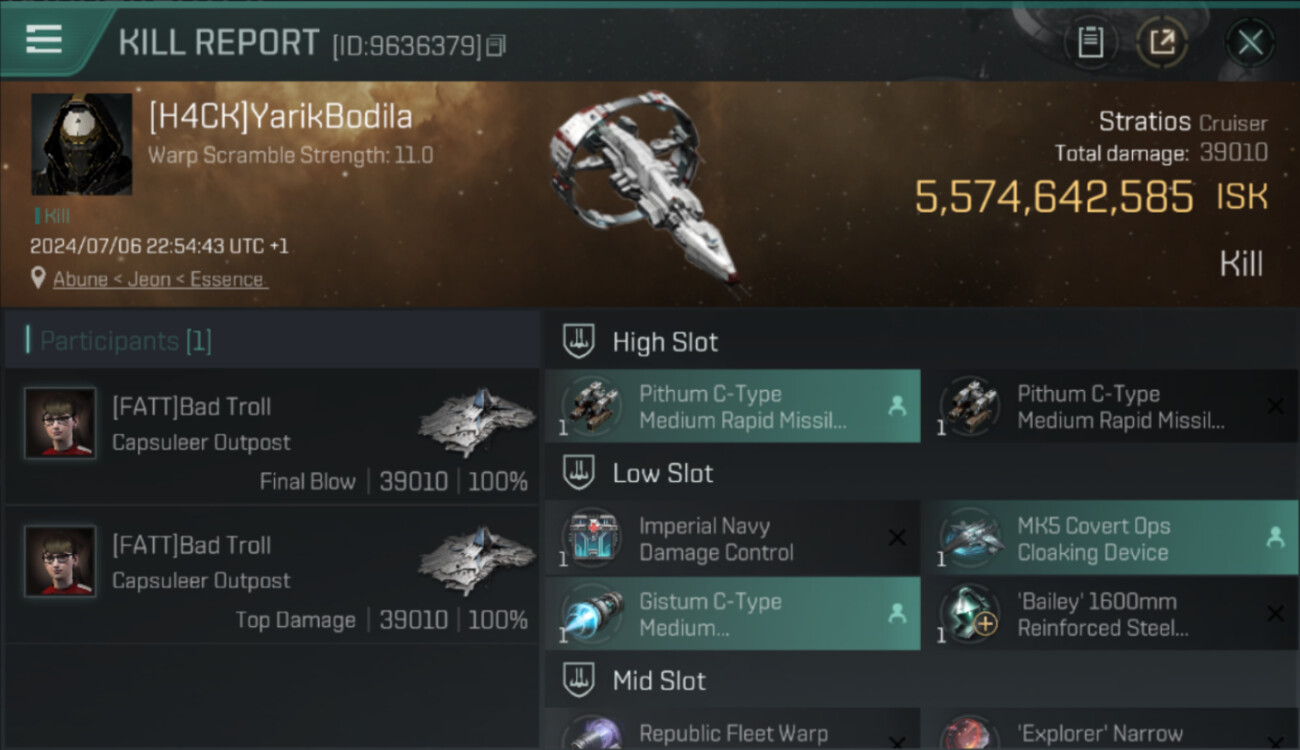The image size is (1300, 750).
Task: Click Imperial Navy Damage Control icon
Action: pyautogui.click(x=591, y=539)
